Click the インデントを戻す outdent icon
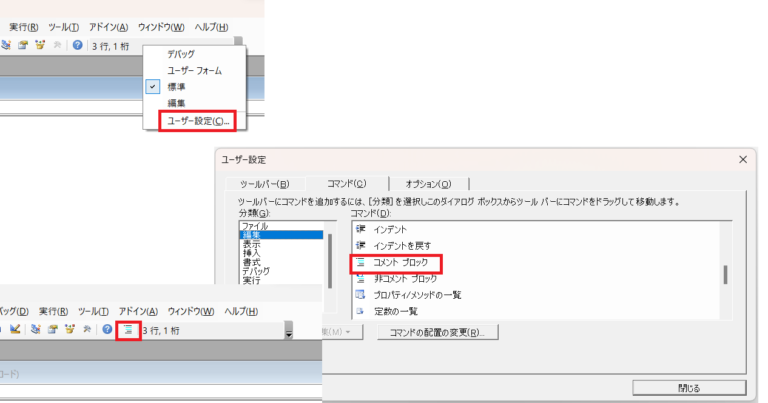 point(360,246)
